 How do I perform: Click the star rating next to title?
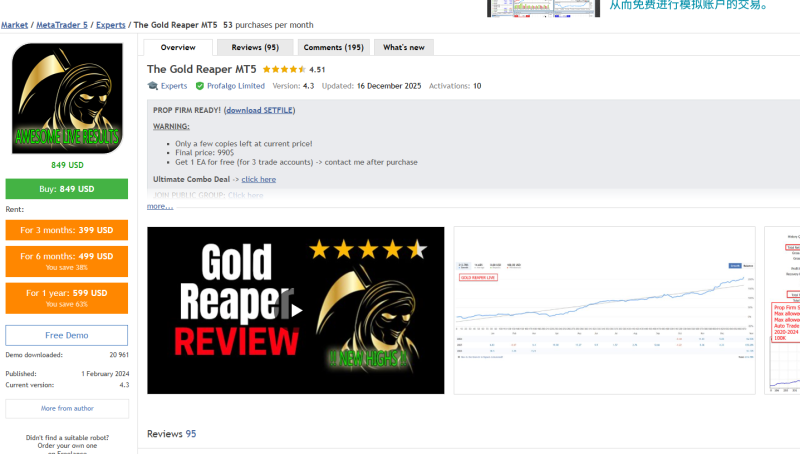(x=284, y=69)
